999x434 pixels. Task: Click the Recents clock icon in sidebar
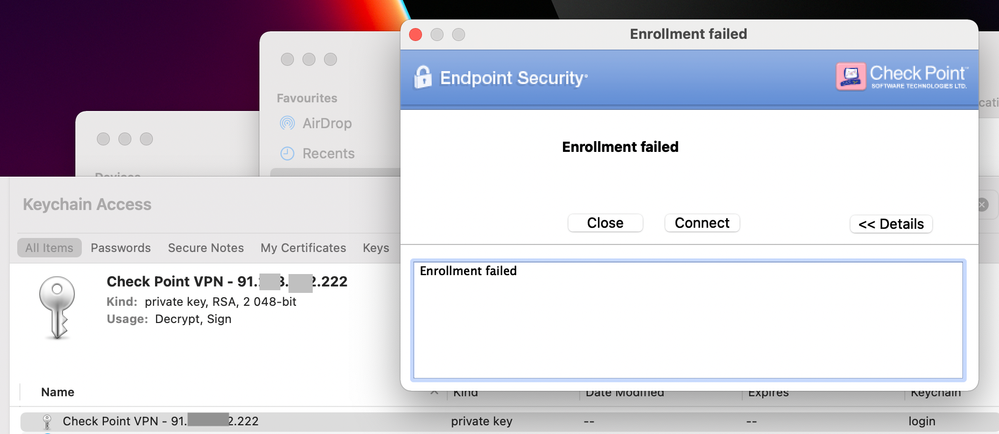(288, 154)
